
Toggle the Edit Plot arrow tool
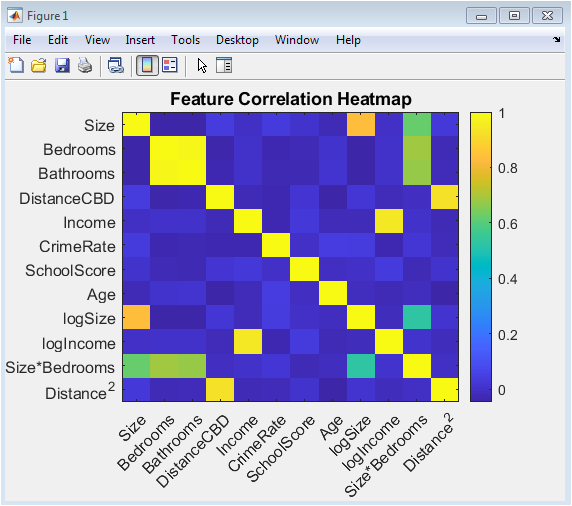[x=202, y=66]
